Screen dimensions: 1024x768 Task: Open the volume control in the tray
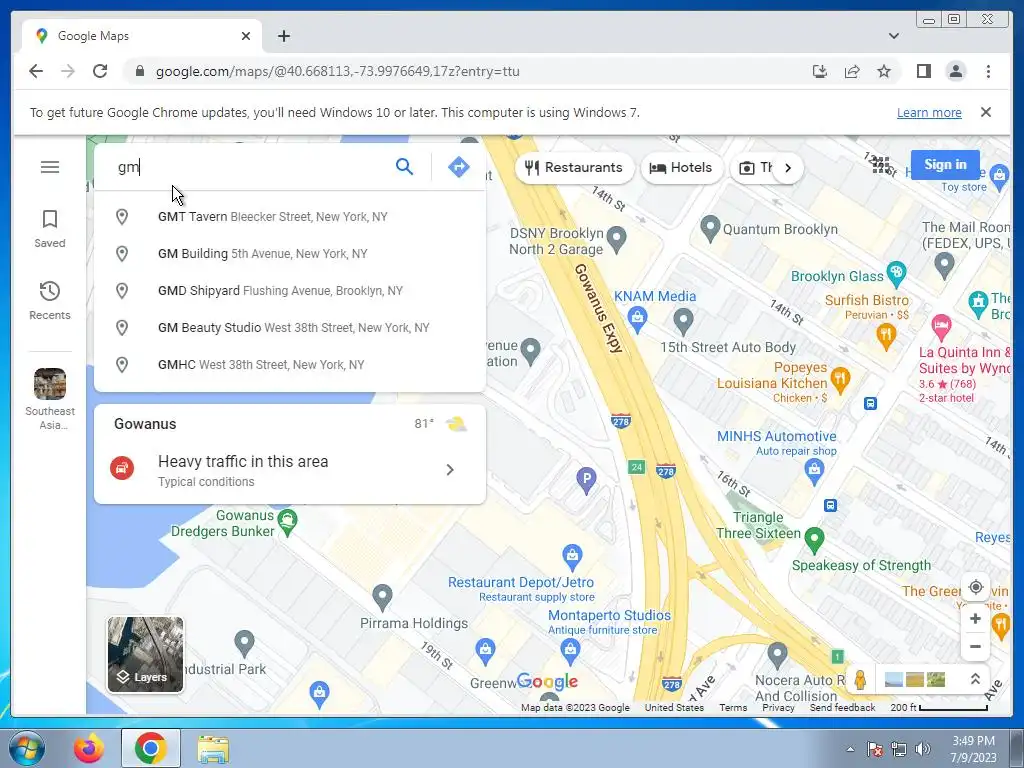click(923, 749)
